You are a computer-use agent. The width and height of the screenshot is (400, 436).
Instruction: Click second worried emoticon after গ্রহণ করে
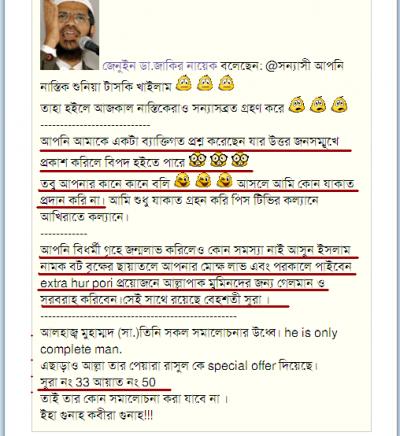click(x=318, y=104)
